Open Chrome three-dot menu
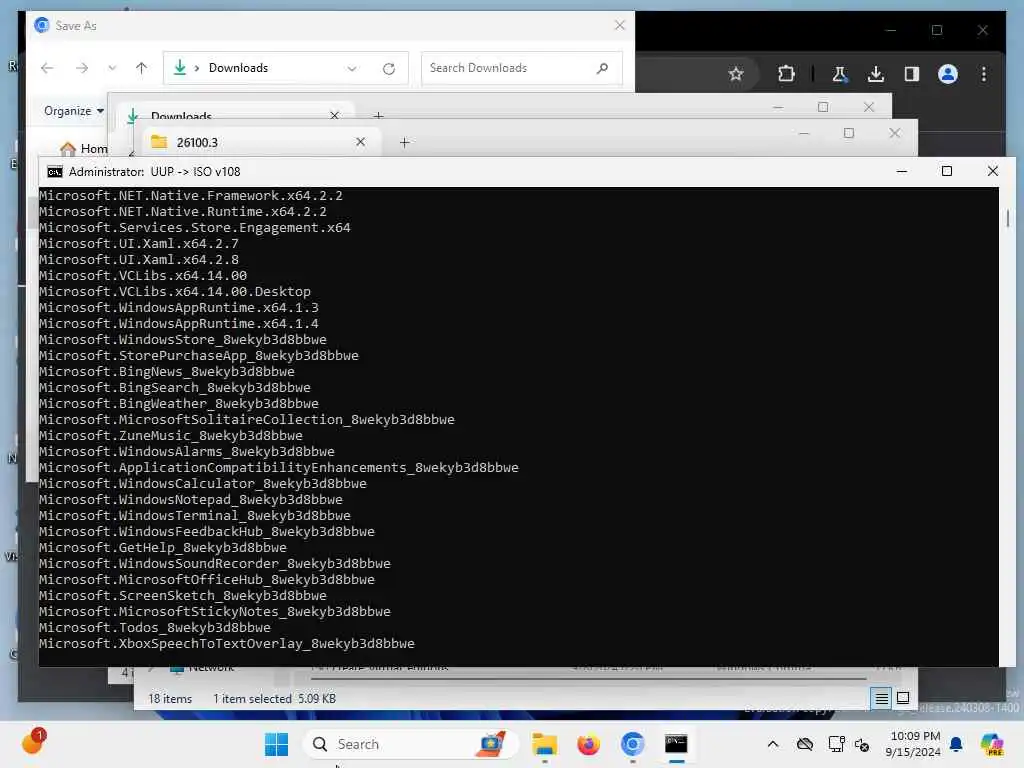Screen dimensions: 1024x768 984,74
